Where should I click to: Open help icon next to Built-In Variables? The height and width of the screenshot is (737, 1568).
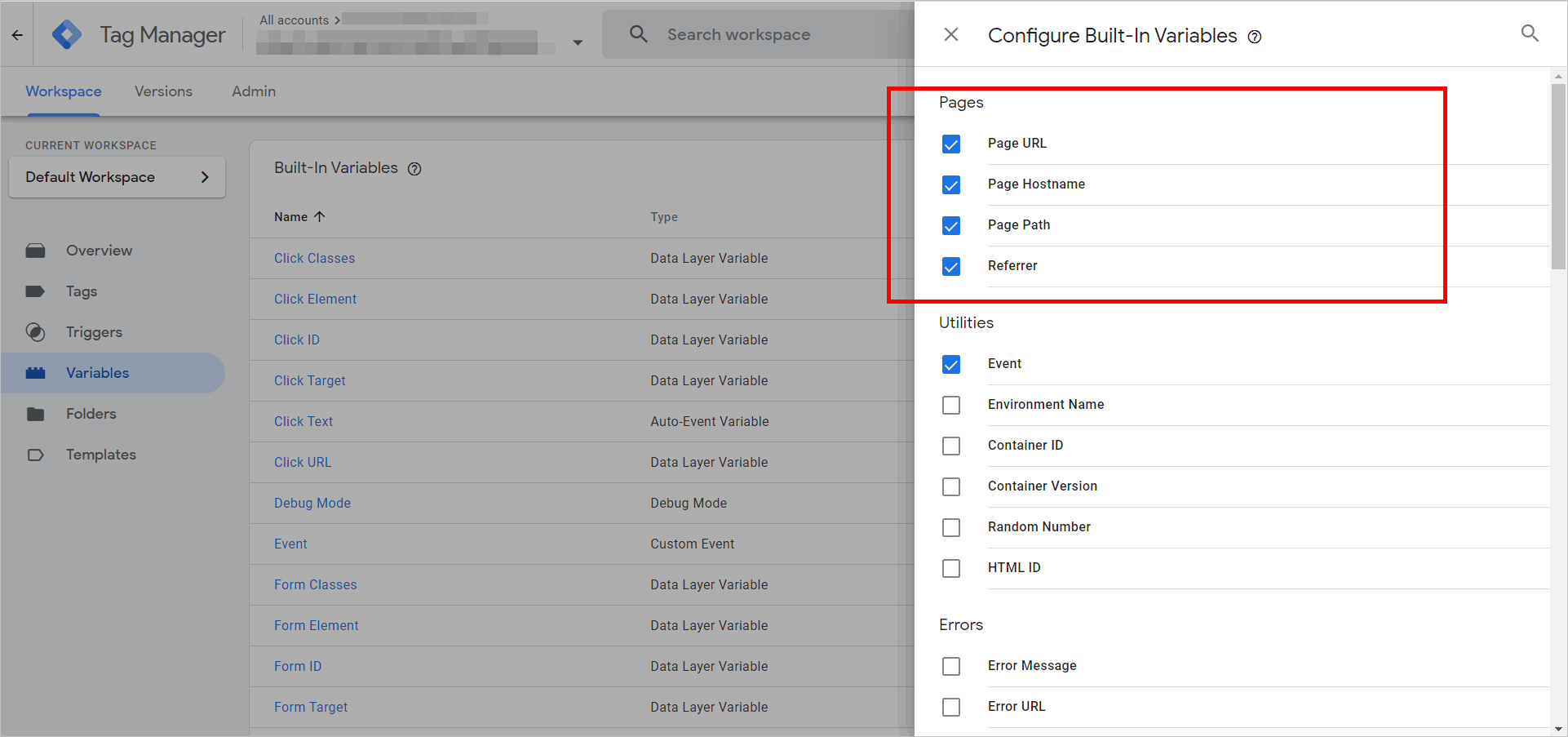click(x=414, y=169)
